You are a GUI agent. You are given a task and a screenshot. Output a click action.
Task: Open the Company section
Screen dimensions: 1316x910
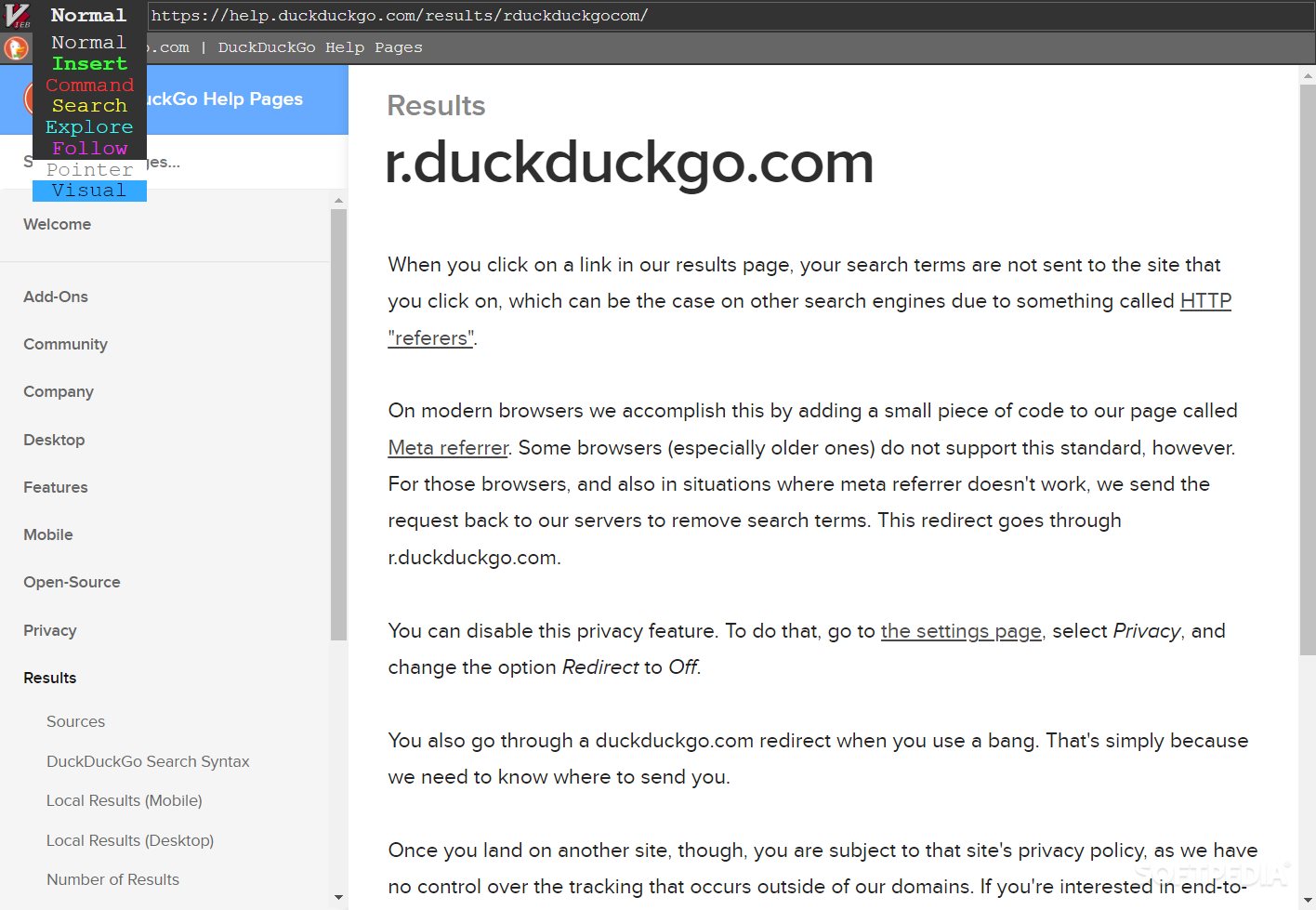(x=59, y=391)
